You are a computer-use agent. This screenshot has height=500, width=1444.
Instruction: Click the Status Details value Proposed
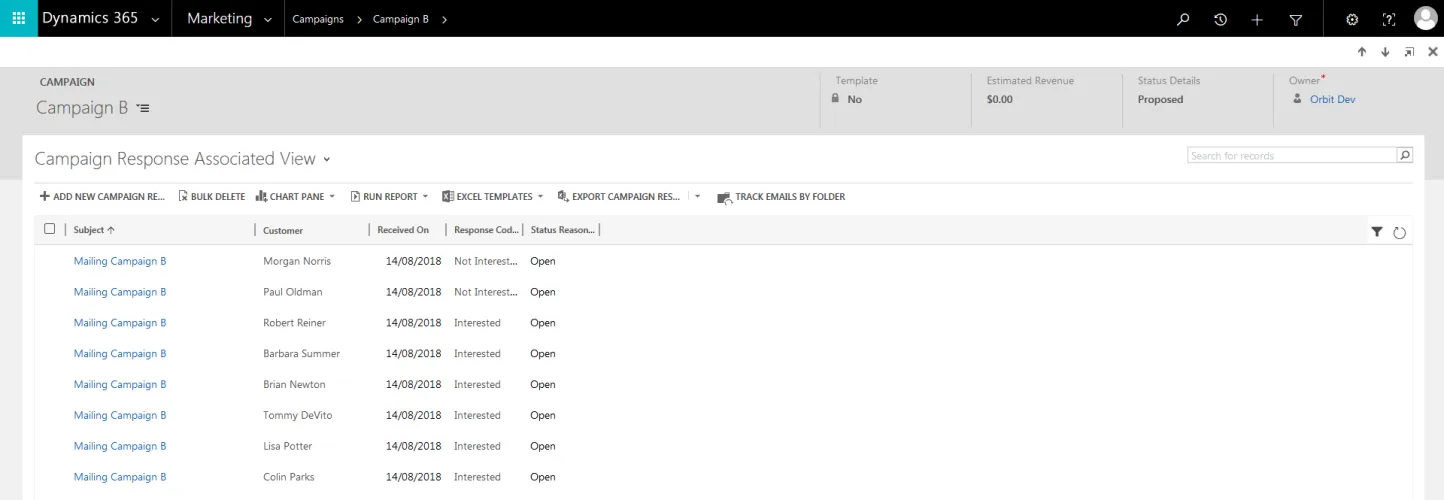[x=1160, y=99]
